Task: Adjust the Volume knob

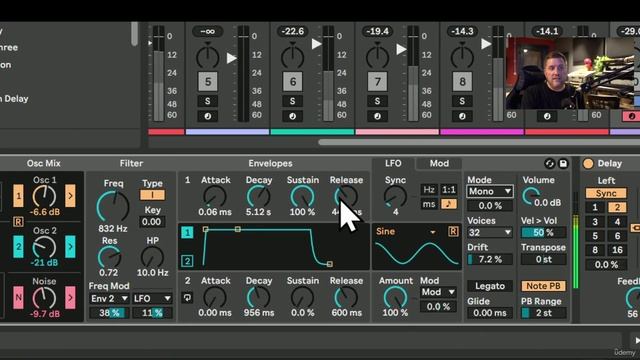Action: tap(530, 197)
